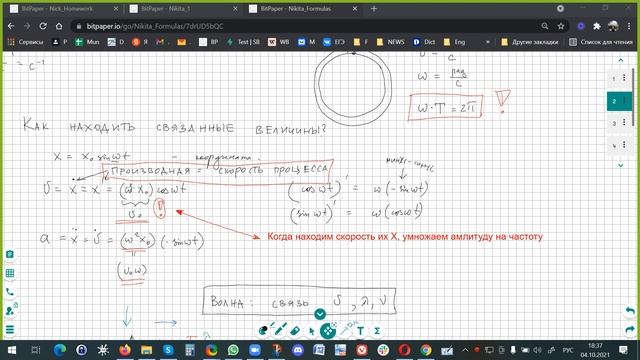Go to whiteboard page 4
Image resolution: width=640 pixels, height=360 pixels.
click(614, 145)
